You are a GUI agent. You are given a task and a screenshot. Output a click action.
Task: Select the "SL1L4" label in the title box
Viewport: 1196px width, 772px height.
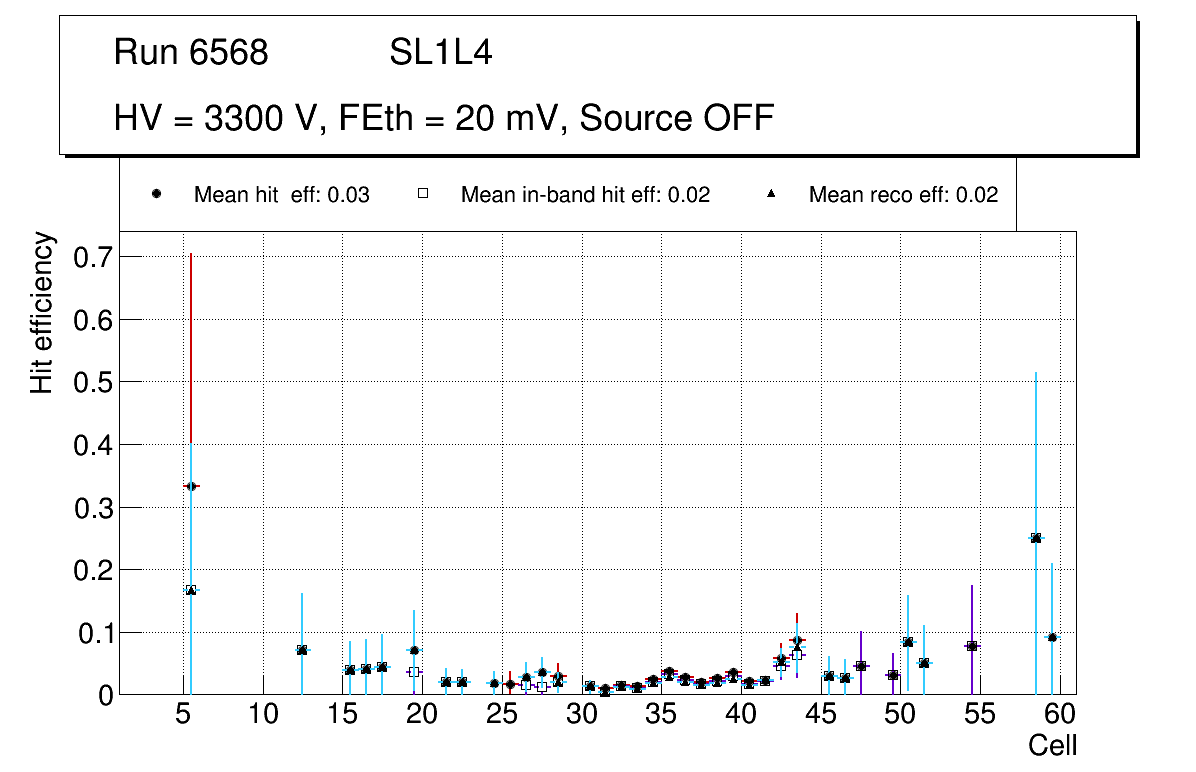[440, 53]
